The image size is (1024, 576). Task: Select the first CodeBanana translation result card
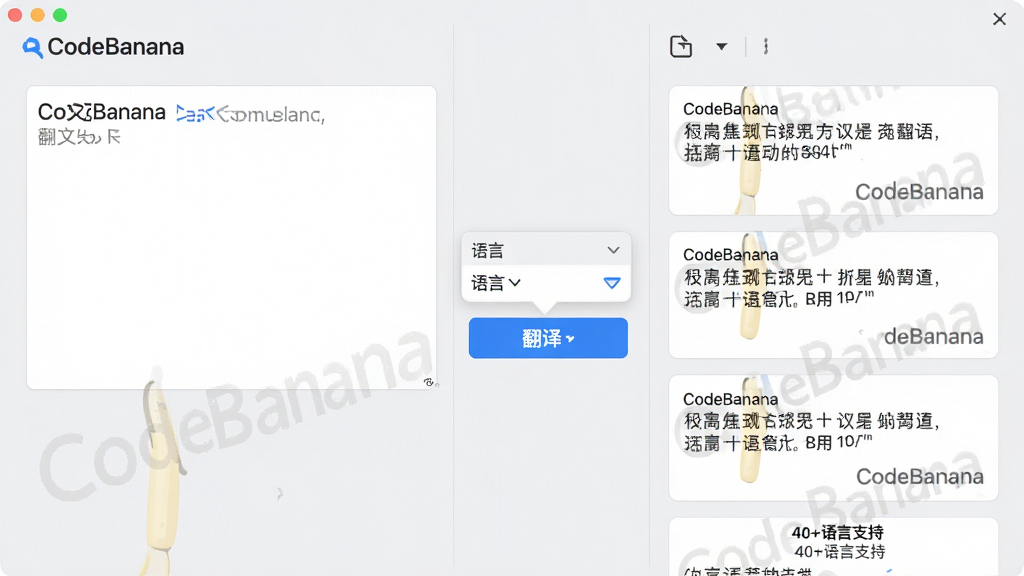point(833,150)
